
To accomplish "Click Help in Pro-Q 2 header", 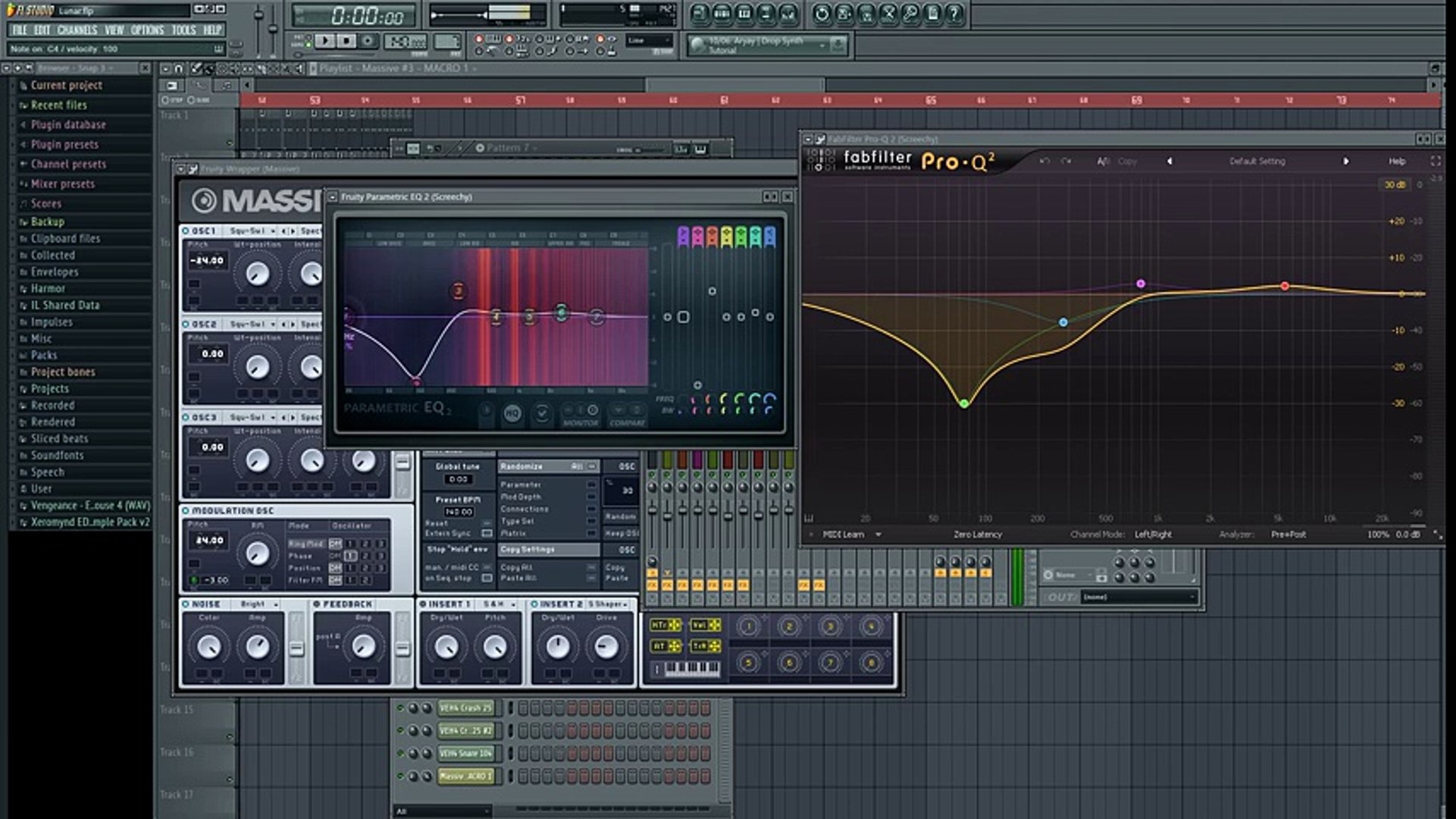I will pyautogui.click(x=1396, y=161).
